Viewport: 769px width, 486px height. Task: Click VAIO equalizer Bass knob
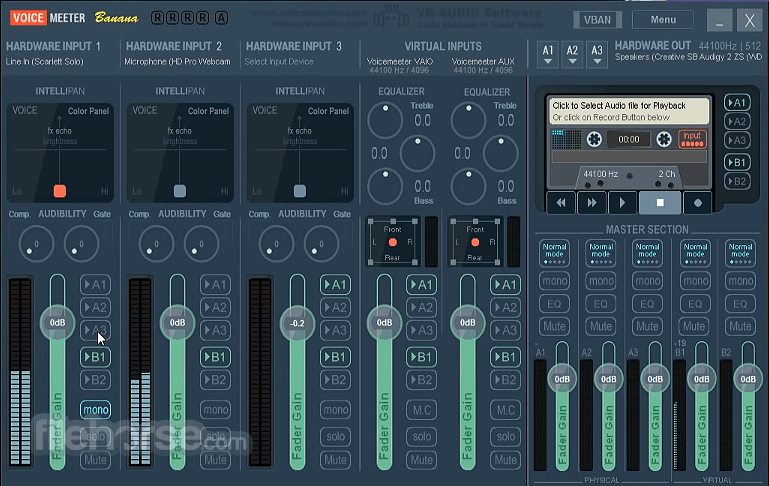tap(385, 186)
